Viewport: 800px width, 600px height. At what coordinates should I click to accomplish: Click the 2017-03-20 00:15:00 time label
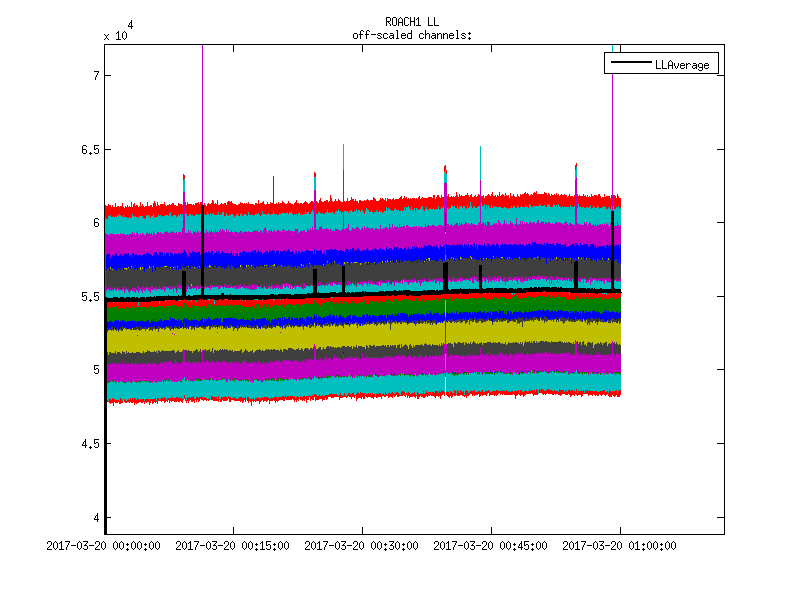[x=233, y=546]
